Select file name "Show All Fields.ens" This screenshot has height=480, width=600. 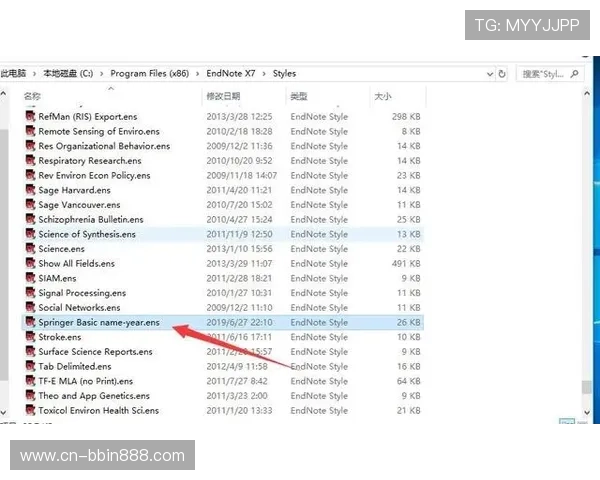click(x=76, y=263)
